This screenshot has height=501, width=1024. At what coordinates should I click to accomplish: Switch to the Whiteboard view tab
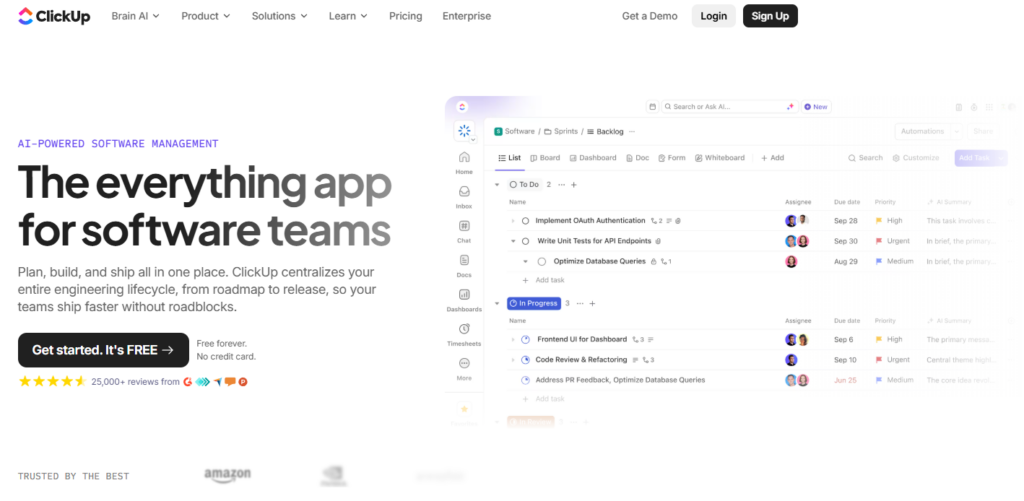tap(720, 158)
